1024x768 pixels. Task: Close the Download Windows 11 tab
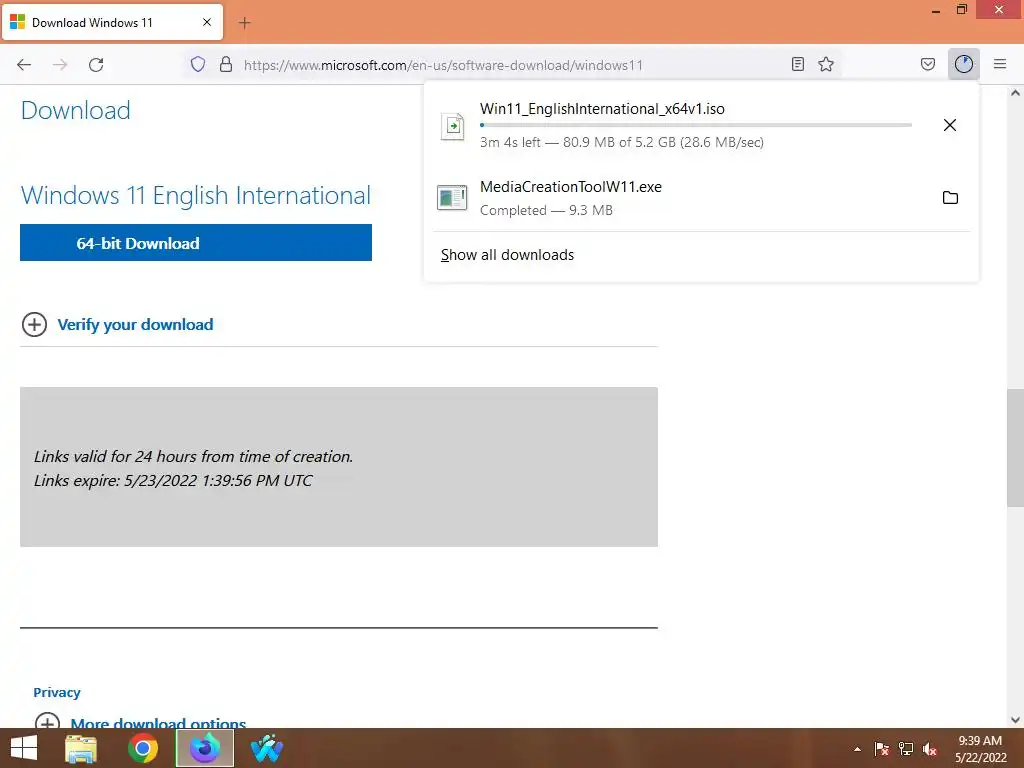tap(207, 22)
